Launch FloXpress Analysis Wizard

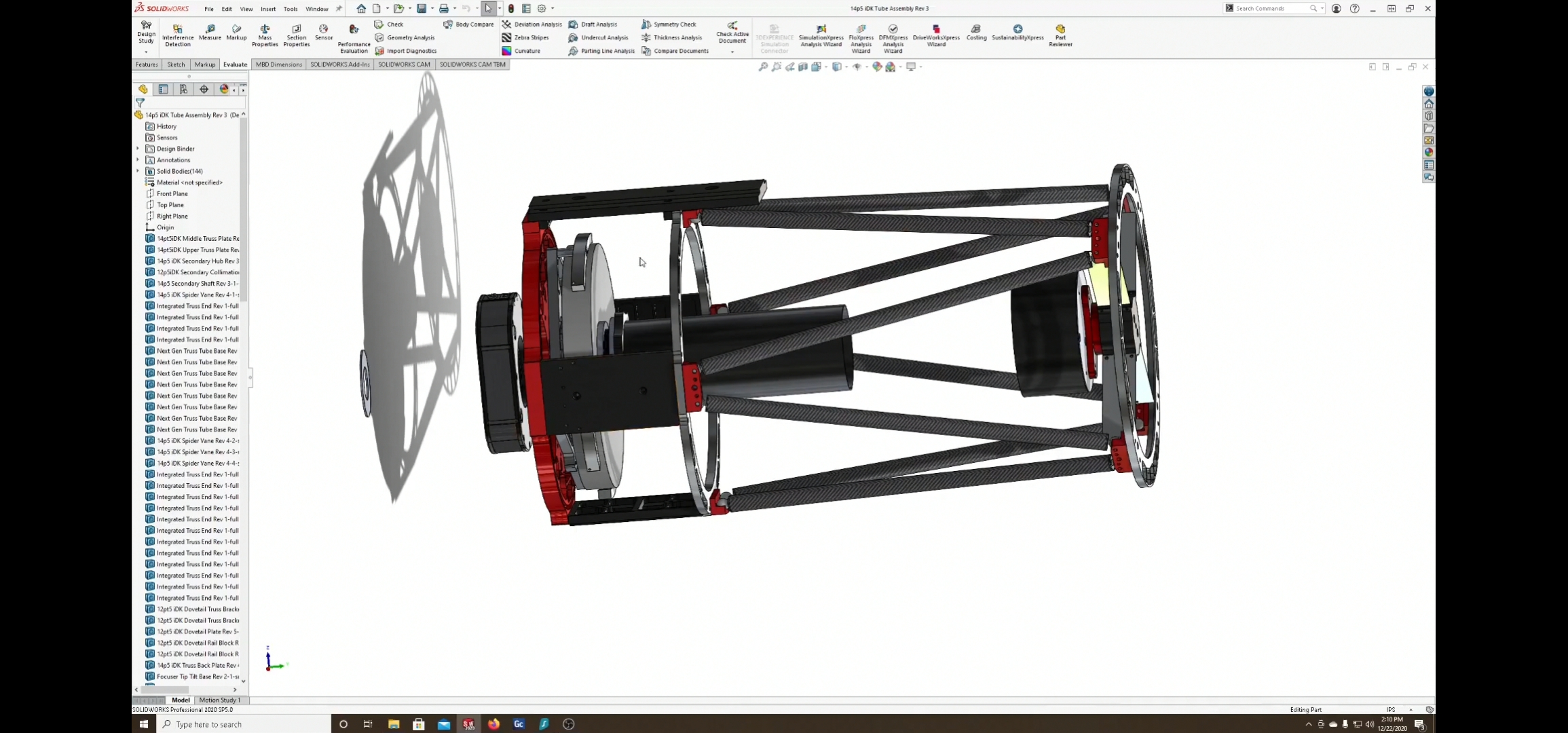click(861, 39)
